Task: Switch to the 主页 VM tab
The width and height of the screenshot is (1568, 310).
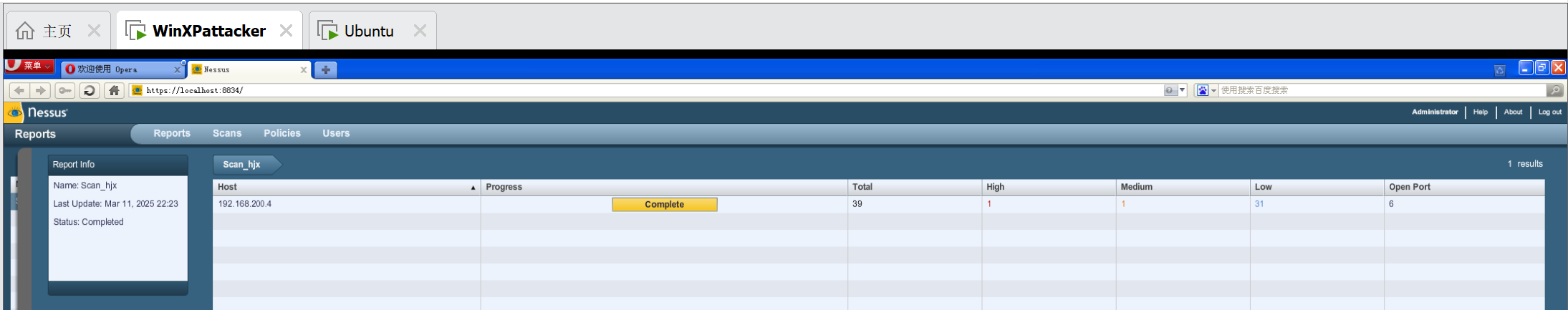Action: [x=57, y=31]
